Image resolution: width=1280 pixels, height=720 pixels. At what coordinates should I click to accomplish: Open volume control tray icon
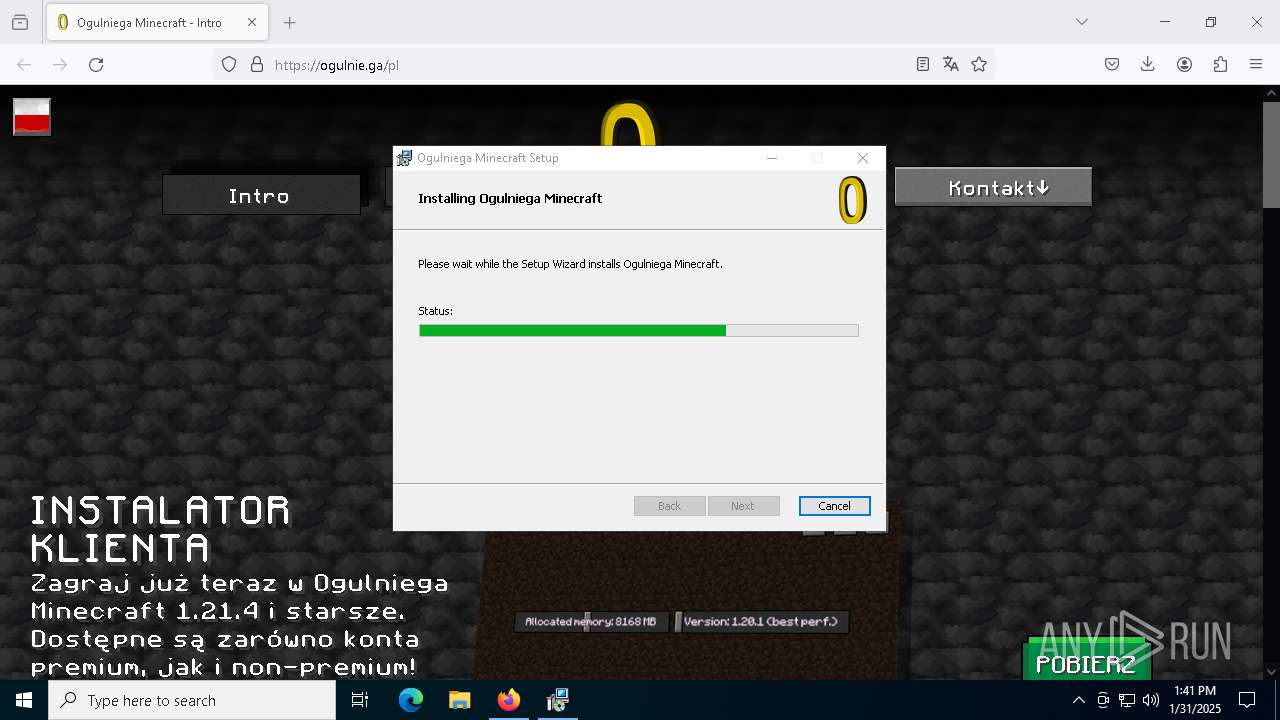[1151, 700]
